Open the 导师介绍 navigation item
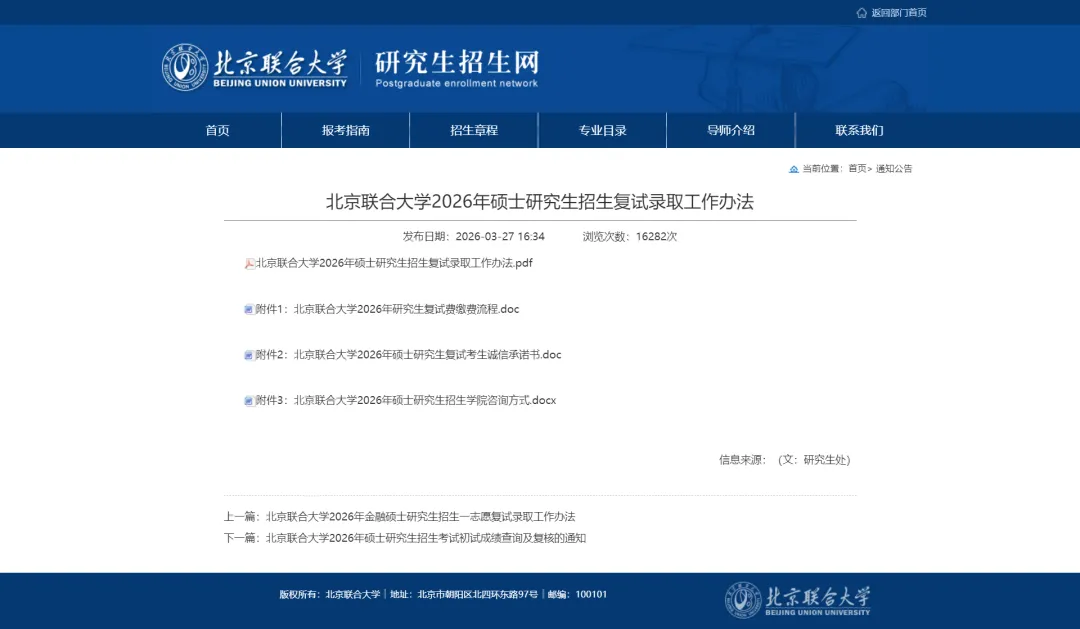 731,130
